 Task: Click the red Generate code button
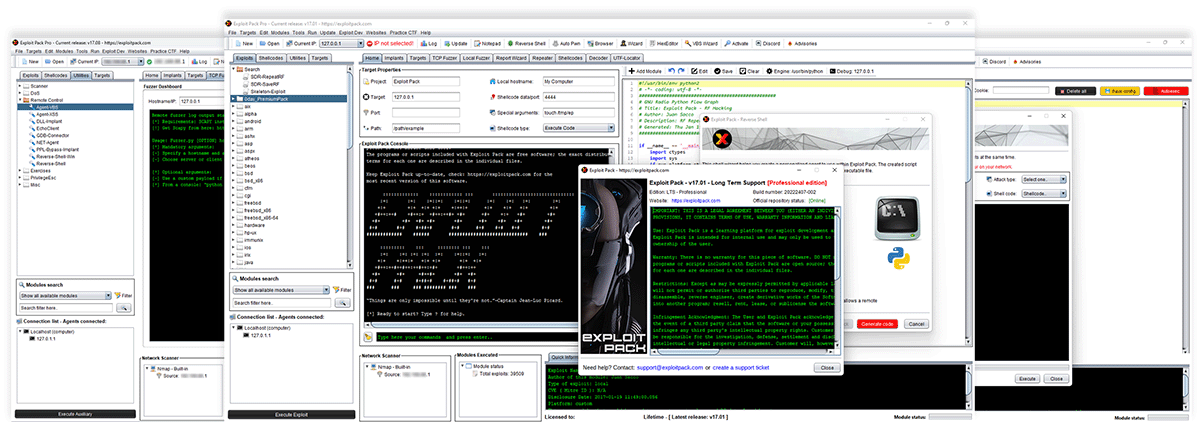click(x=879, y=324)
